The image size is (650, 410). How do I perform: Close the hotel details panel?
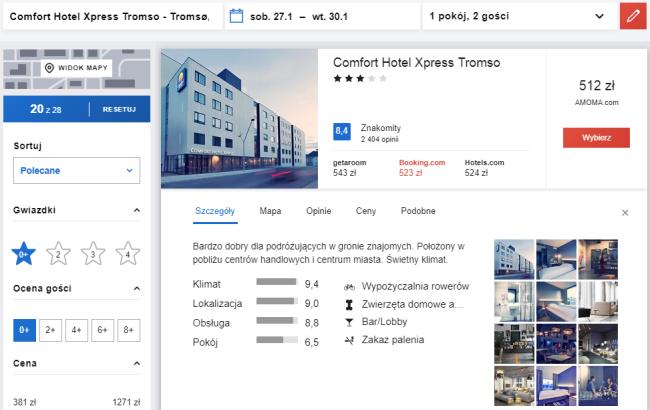pyautogui.click(x=625, y=212)
